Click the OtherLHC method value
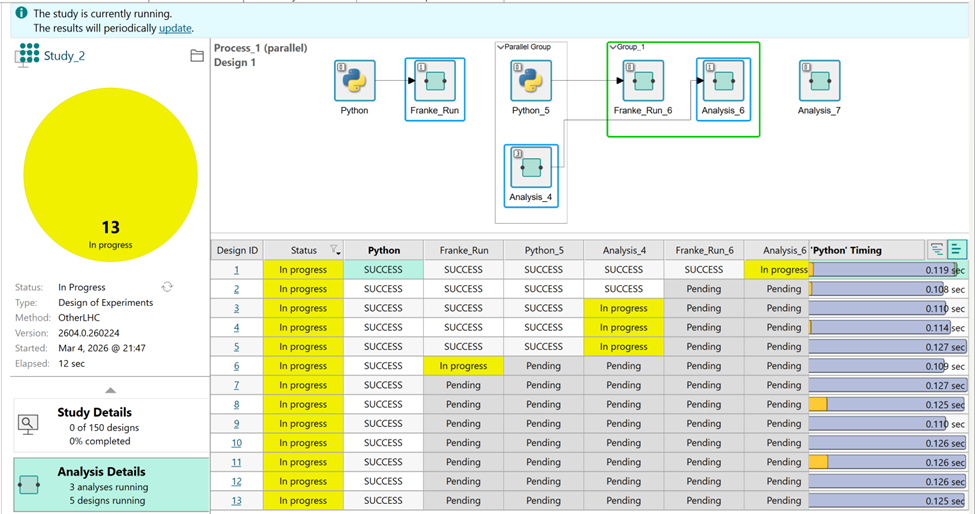The image size is (975, 514). point(79,318)
